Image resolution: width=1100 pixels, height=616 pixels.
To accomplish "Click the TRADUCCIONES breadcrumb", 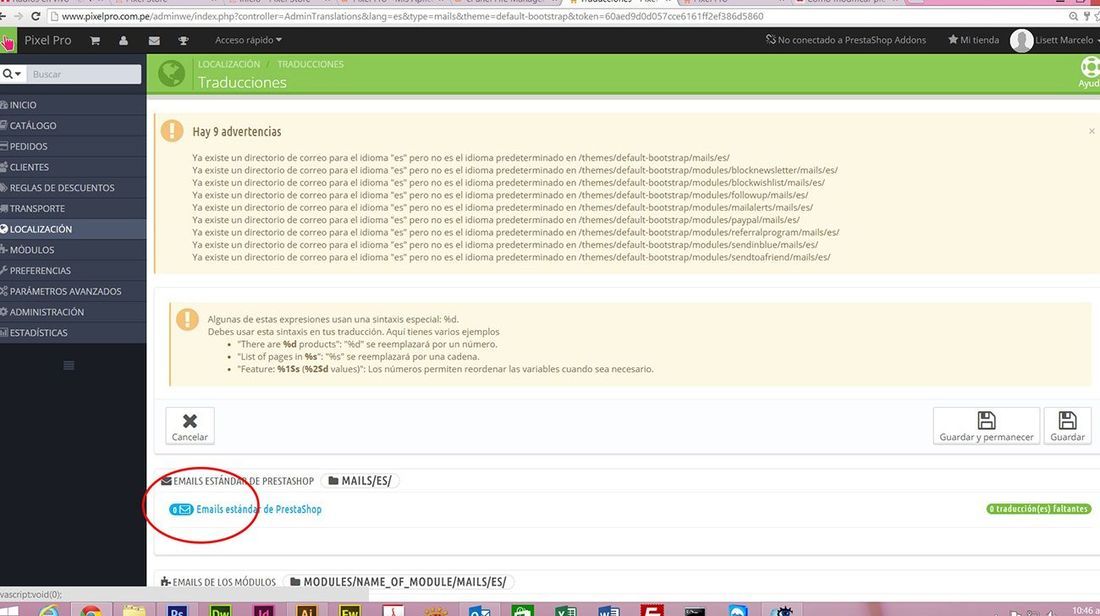I will coord(310,64).
